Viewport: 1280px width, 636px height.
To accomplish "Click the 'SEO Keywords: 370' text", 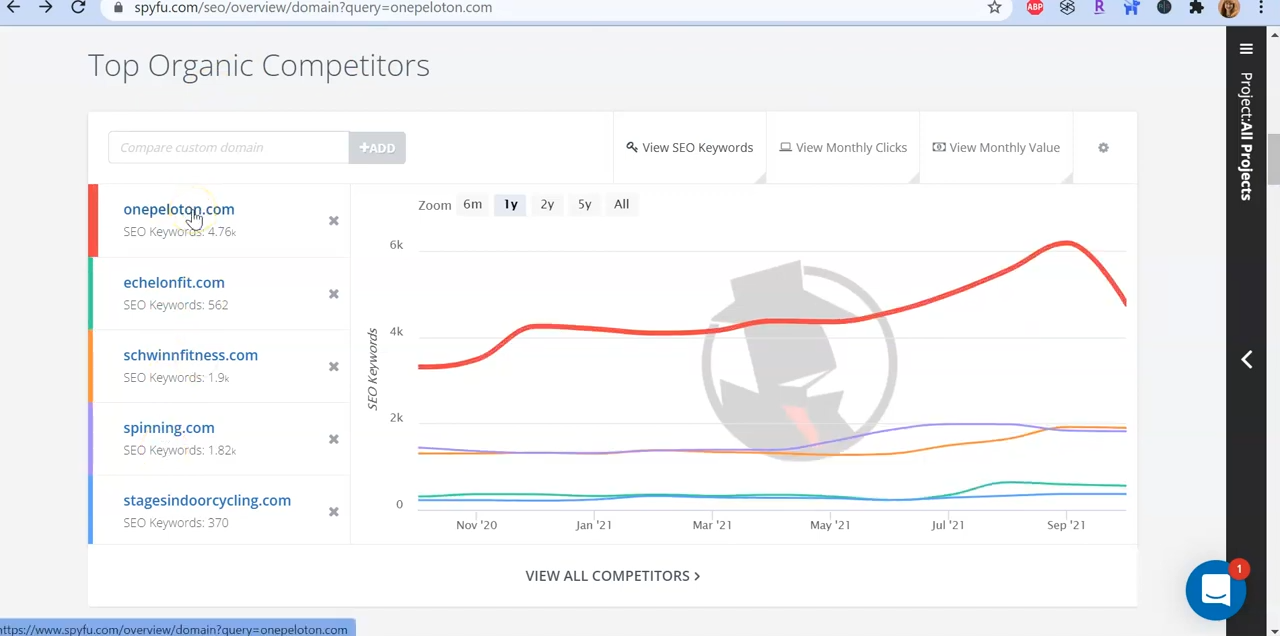I will pos(176,523).
